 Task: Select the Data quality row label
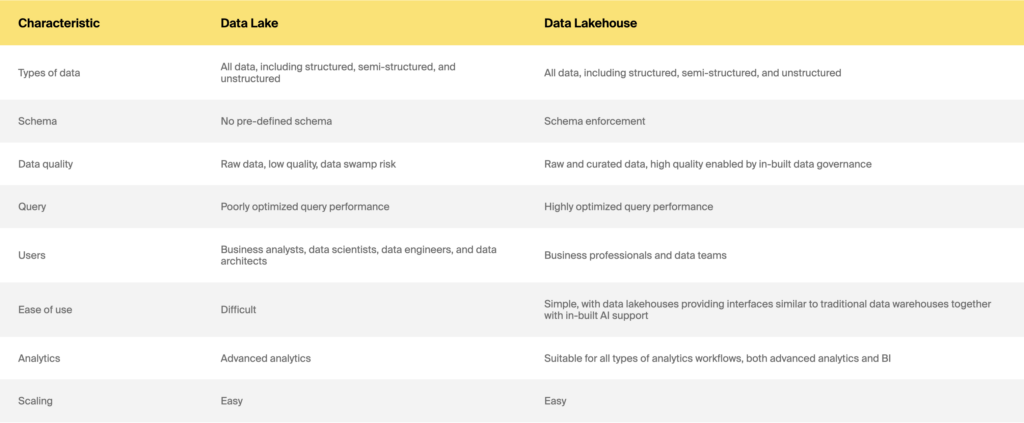(45, 164)
